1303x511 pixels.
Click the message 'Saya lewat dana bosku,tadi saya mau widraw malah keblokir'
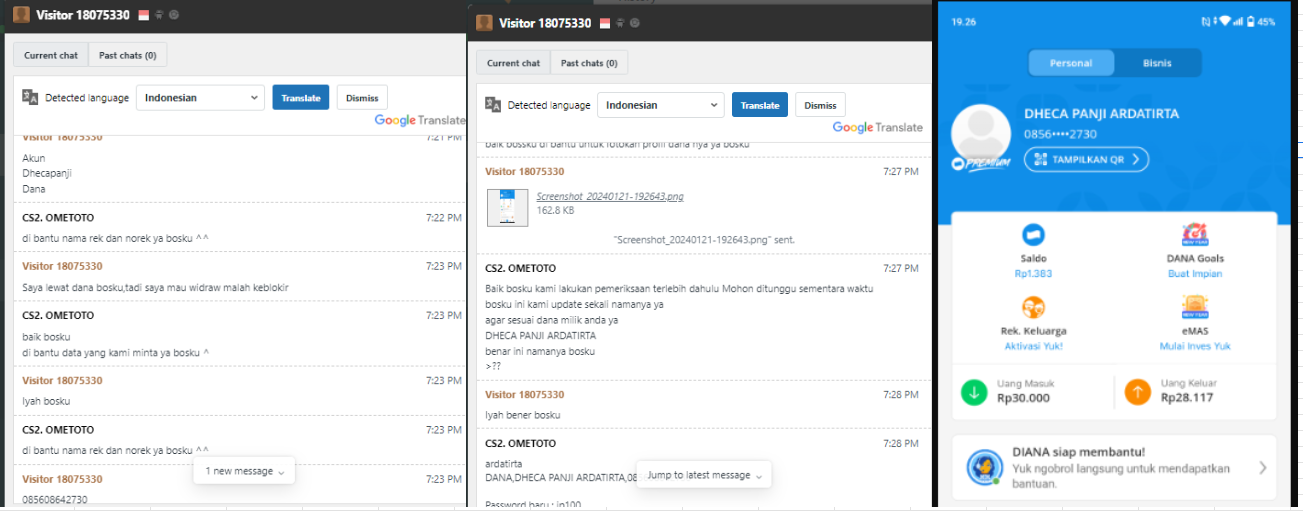[155, 287]
